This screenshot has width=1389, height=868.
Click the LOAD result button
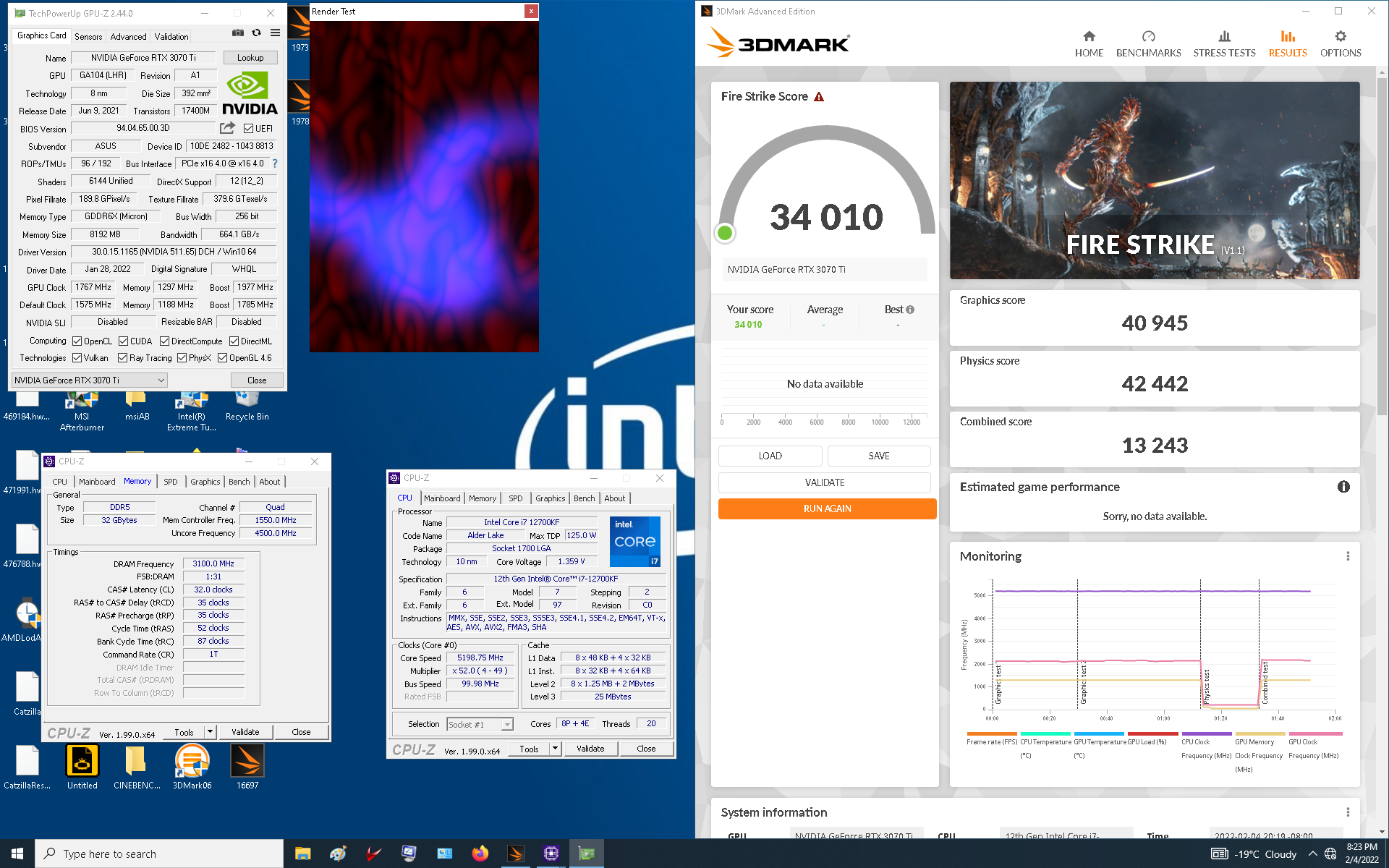point(770,456)
